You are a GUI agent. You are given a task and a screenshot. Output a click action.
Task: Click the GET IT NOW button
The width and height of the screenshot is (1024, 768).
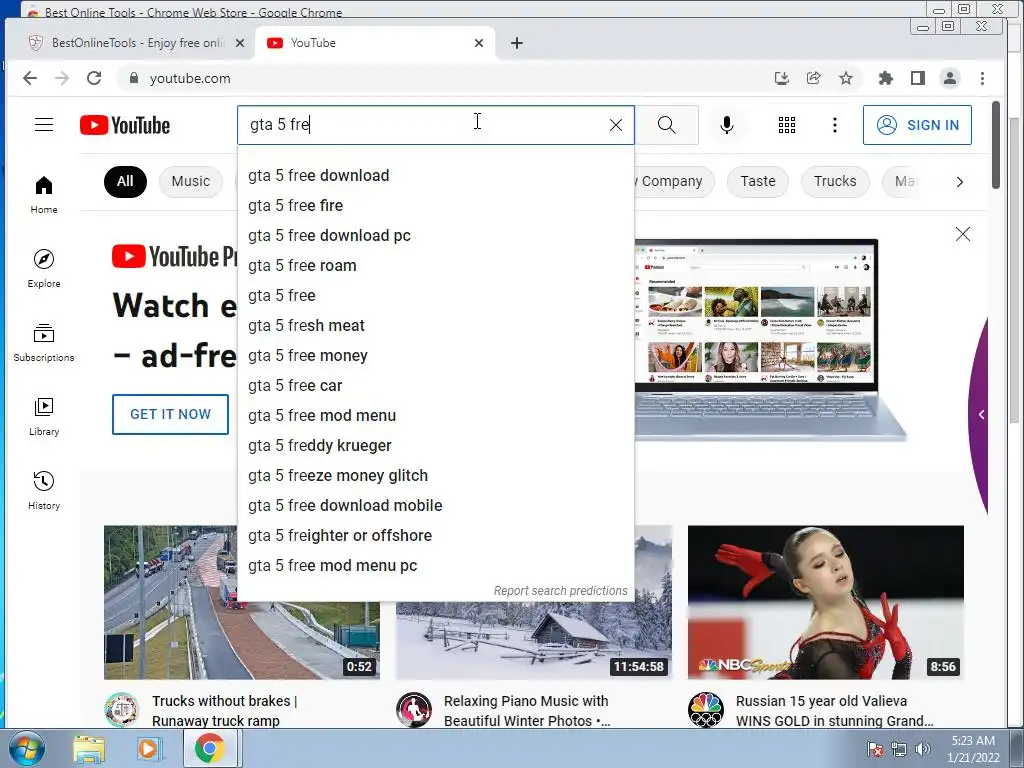pos(170,414)
